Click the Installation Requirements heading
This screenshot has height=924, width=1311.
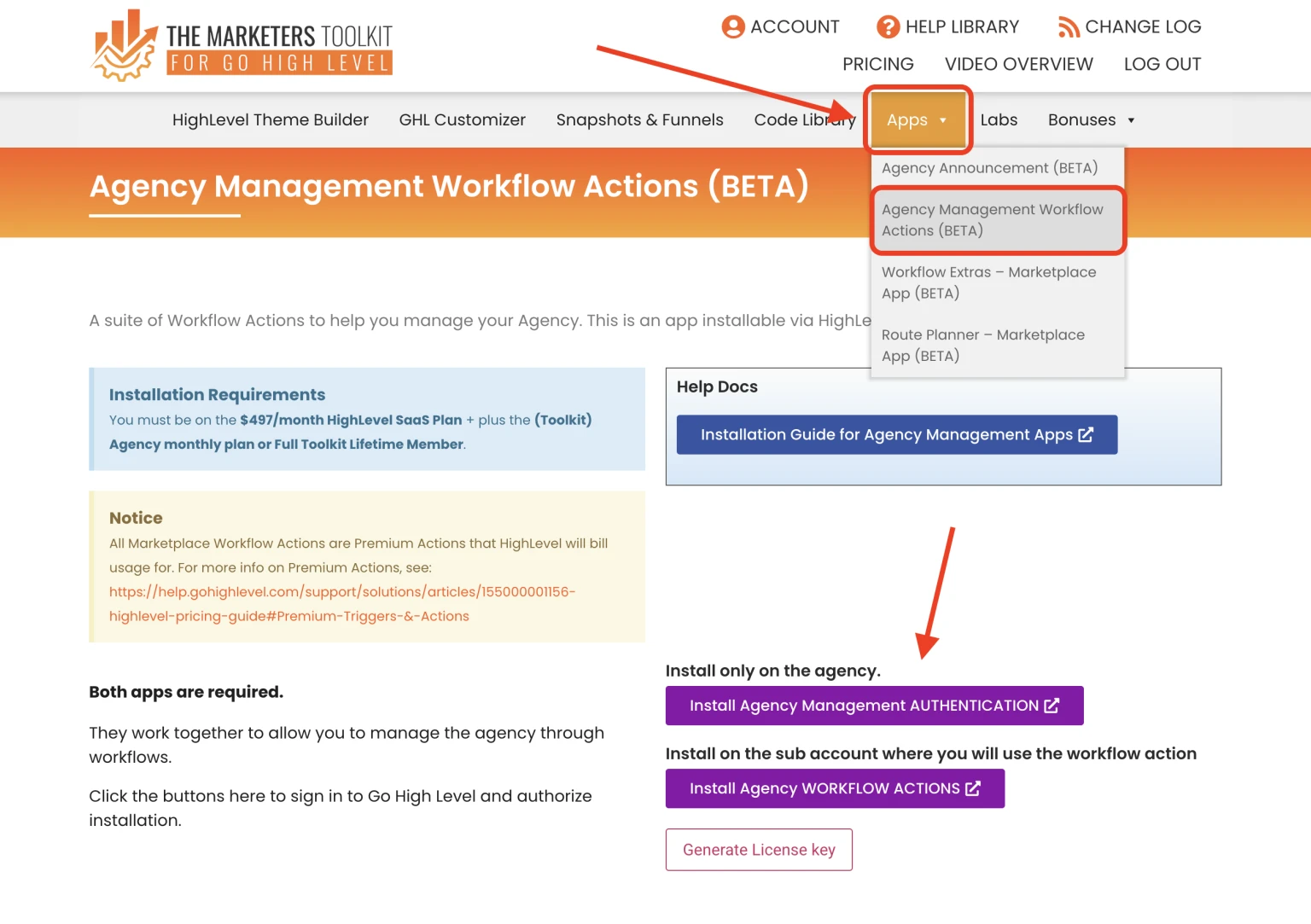coord(217,395)
